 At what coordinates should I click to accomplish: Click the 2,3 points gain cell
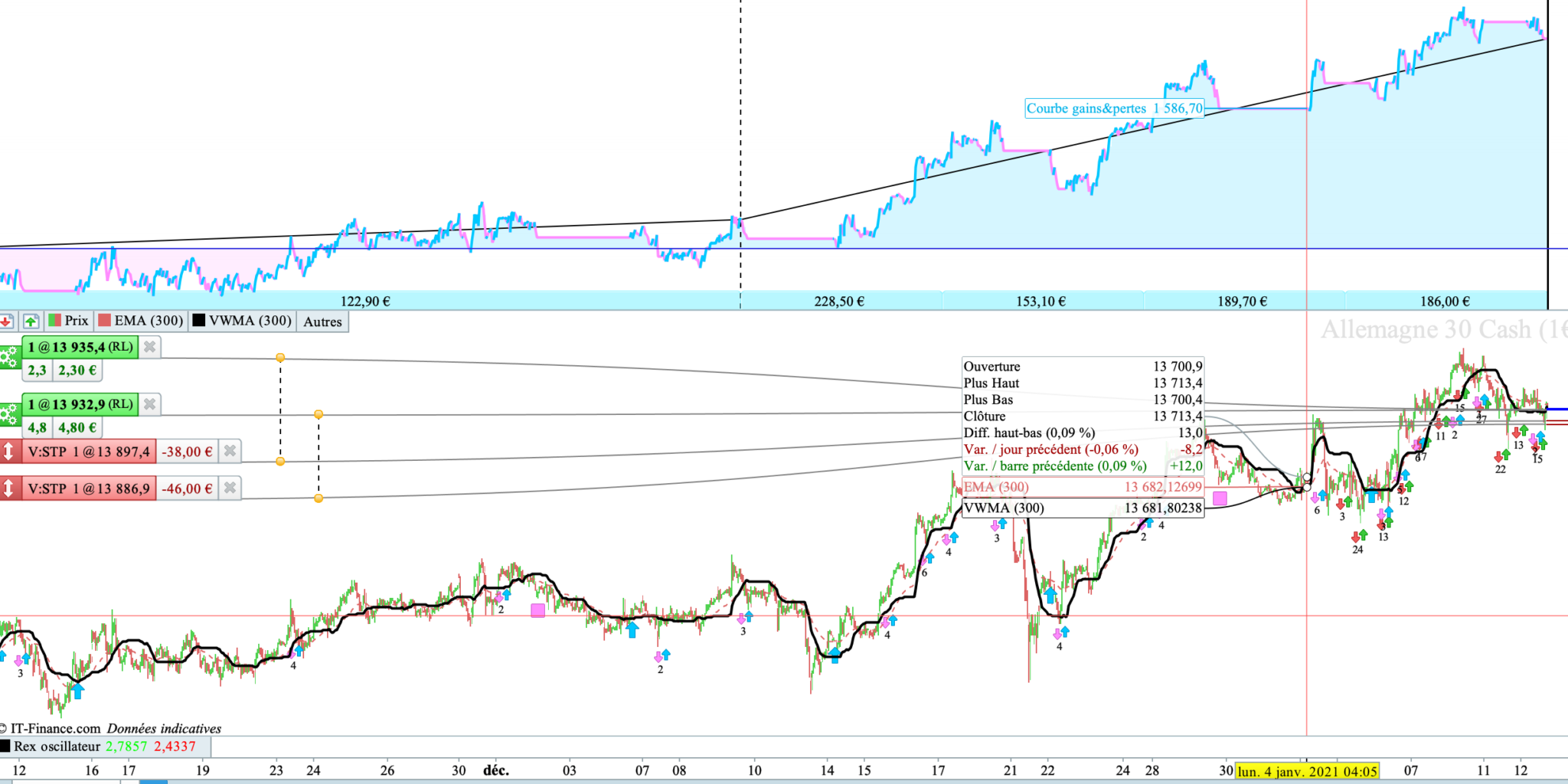click(x=38, y=371)
